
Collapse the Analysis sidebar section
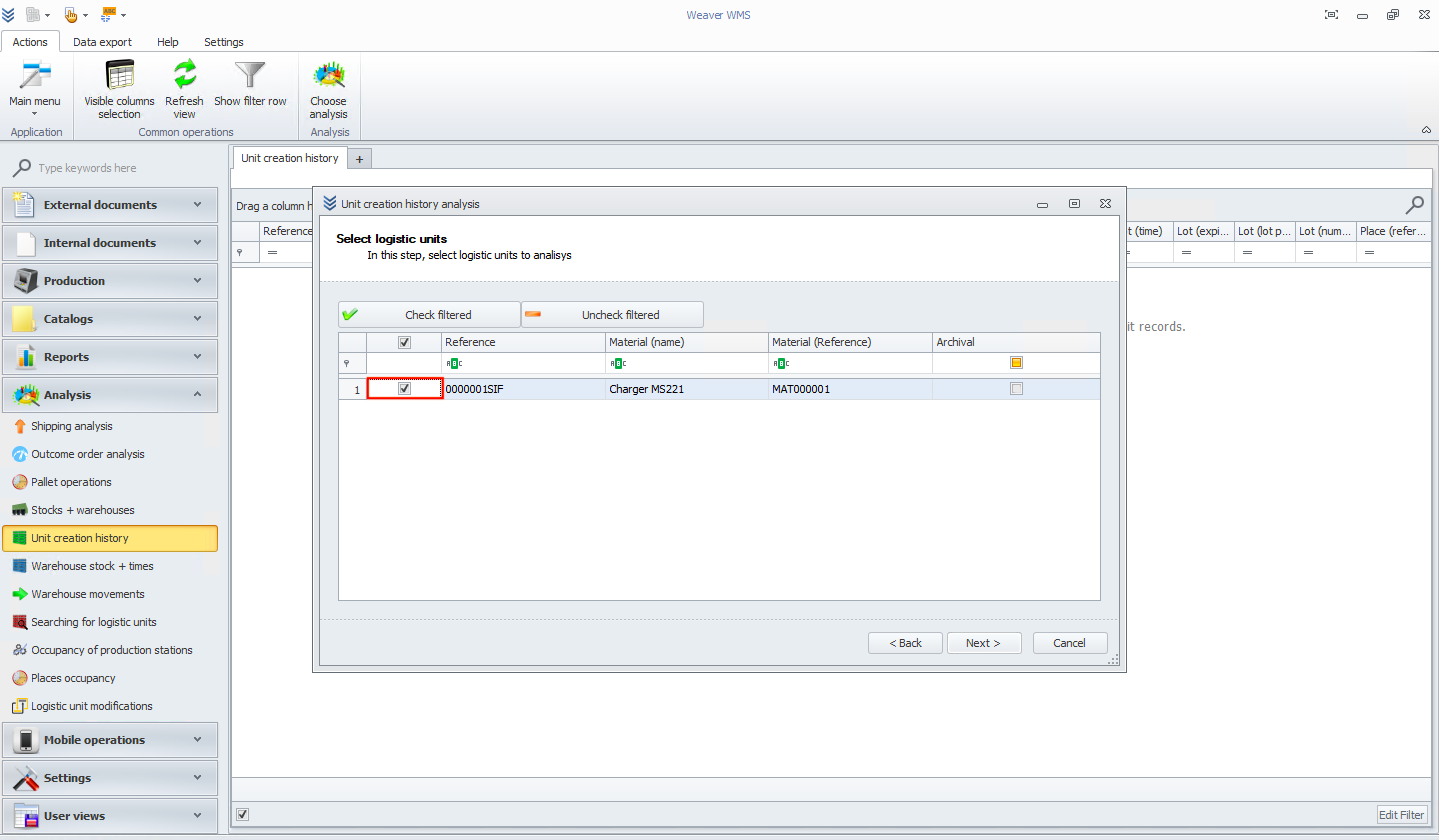click(110, 395)
